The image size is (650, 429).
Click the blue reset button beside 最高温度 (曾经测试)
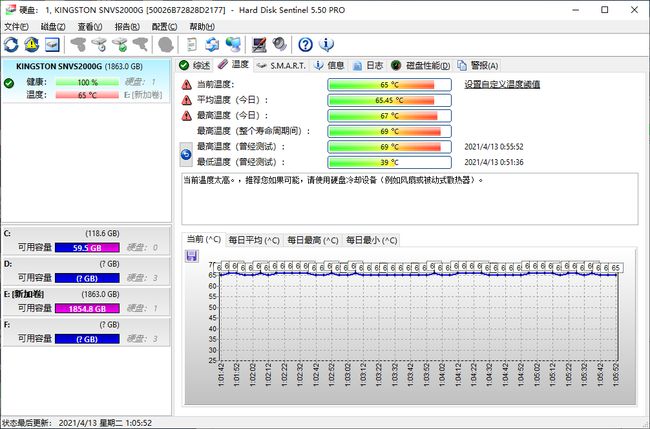click(x=186, y=154)
